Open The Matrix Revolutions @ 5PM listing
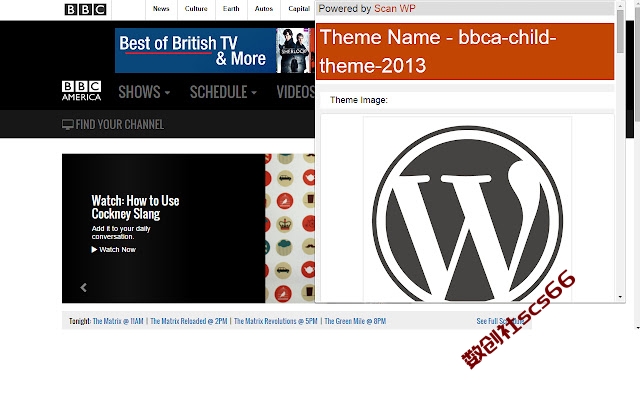 (x=276, y=321)
